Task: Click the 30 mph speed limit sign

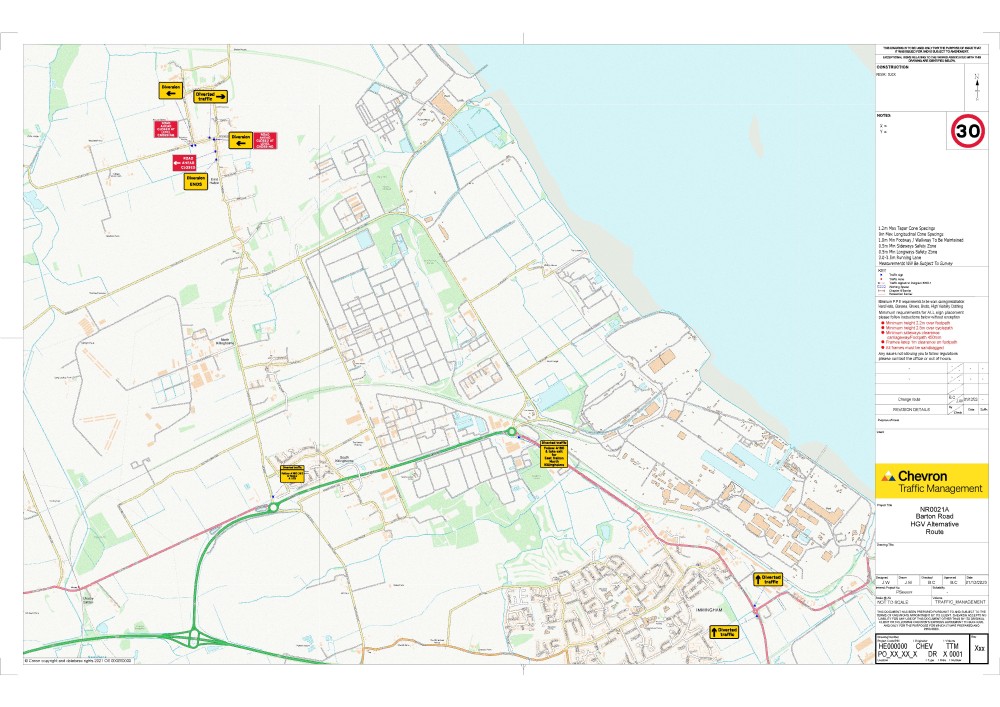Action: tap(966, 129)
